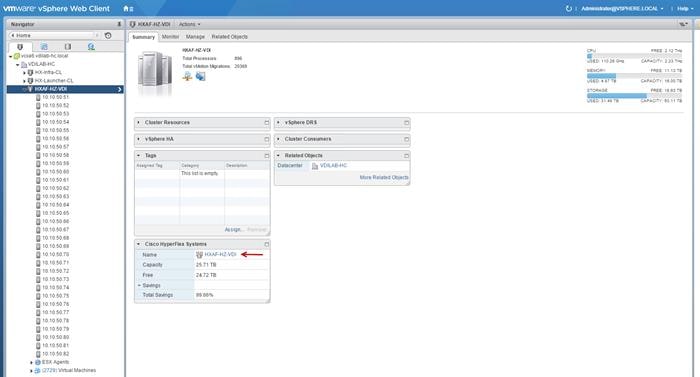Open the vSphere Home icon

[x=126, y=8]
